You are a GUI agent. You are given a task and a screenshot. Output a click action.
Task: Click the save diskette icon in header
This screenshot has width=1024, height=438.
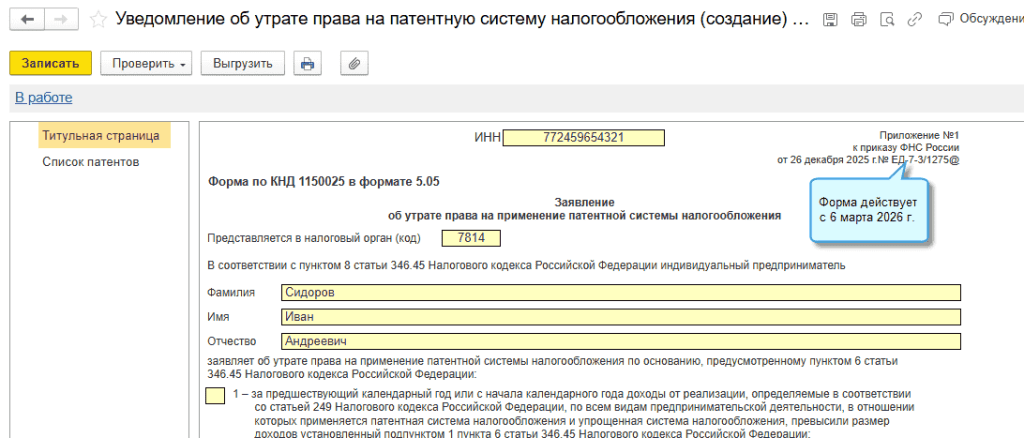[x=830, y=19]
